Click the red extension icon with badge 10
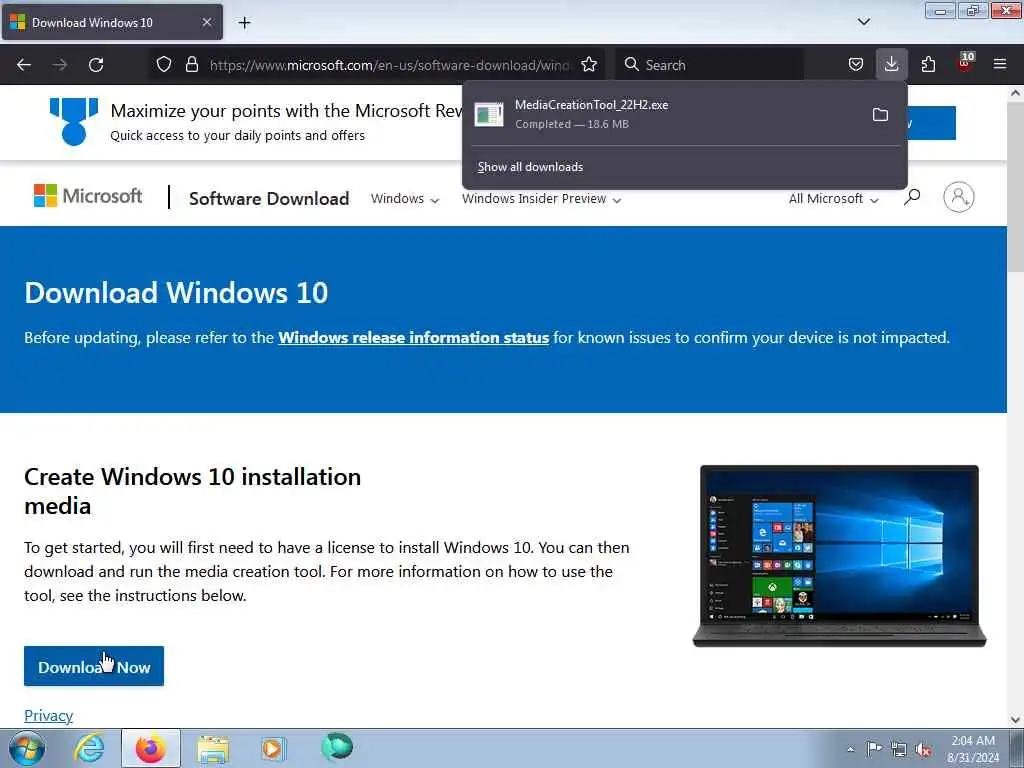The height and width of the screenshot is (768, 1024). tap(965, 63)
